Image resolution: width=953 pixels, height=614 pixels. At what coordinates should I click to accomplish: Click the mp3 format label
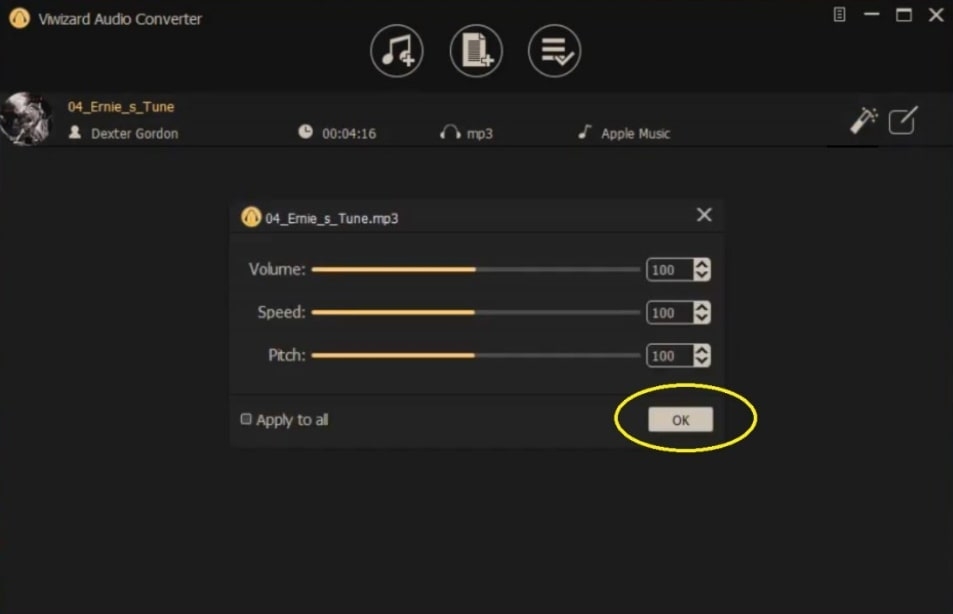tap(480, 134)
